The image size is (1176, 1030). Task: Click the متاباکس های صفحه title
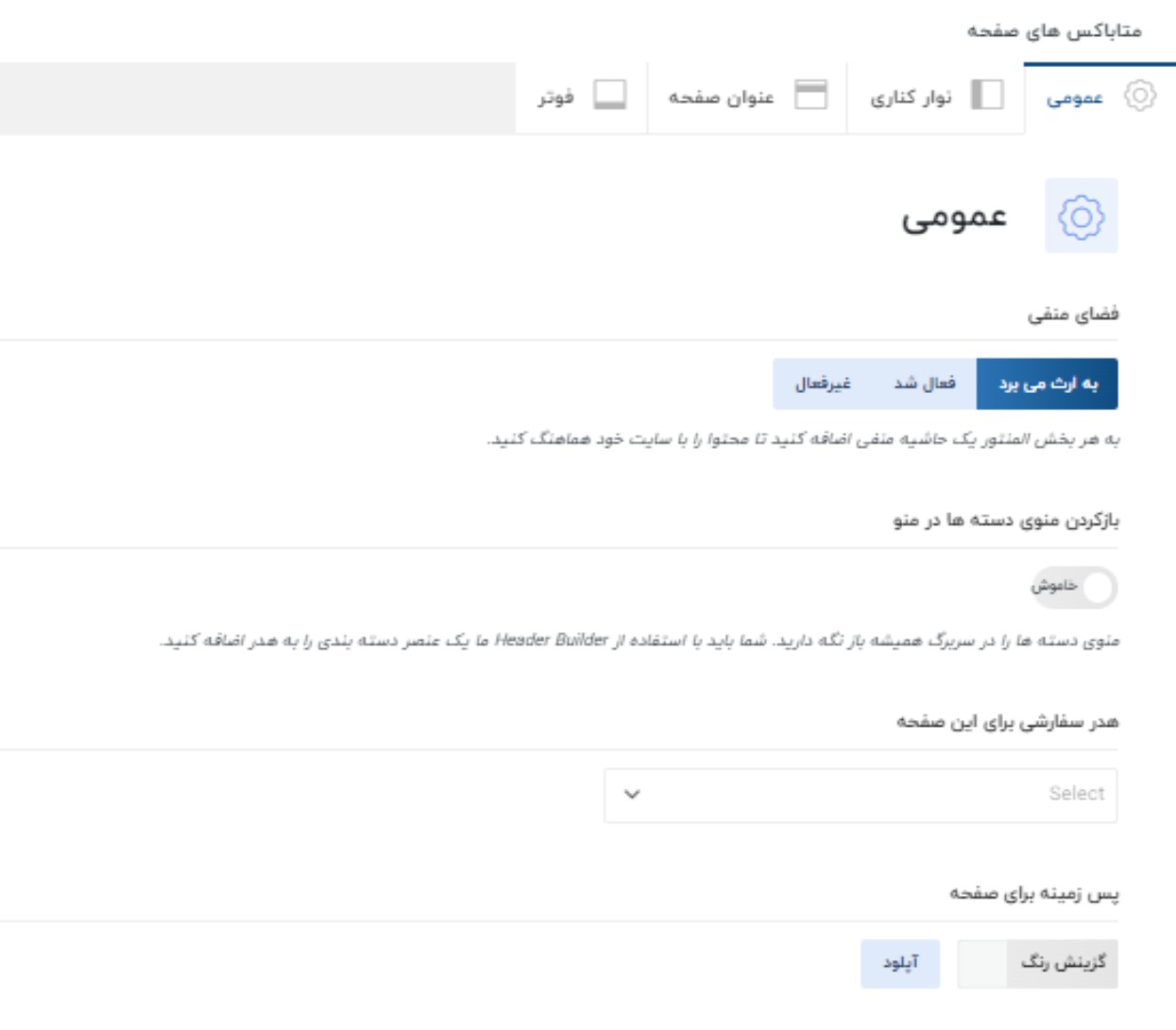1054,31
